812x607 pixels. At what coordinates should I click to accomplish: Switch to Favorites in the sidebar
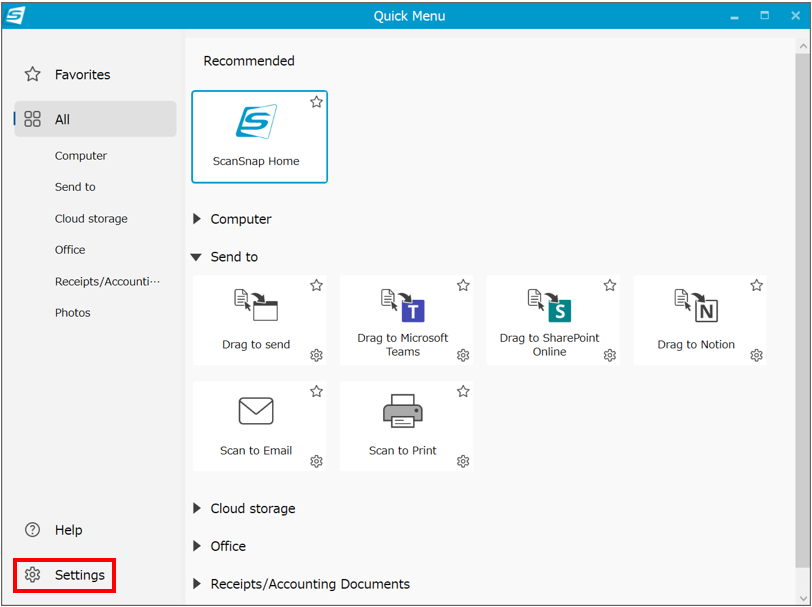82,75
